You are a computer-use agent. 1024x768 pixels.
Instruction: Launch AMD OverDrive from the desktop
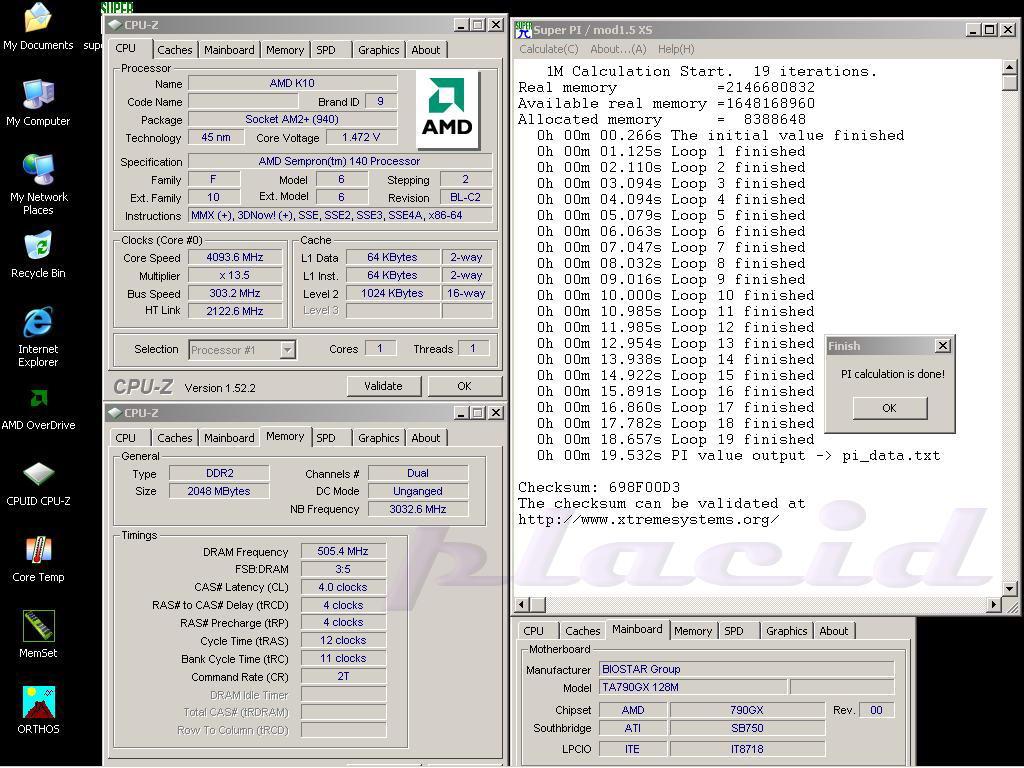38,408
